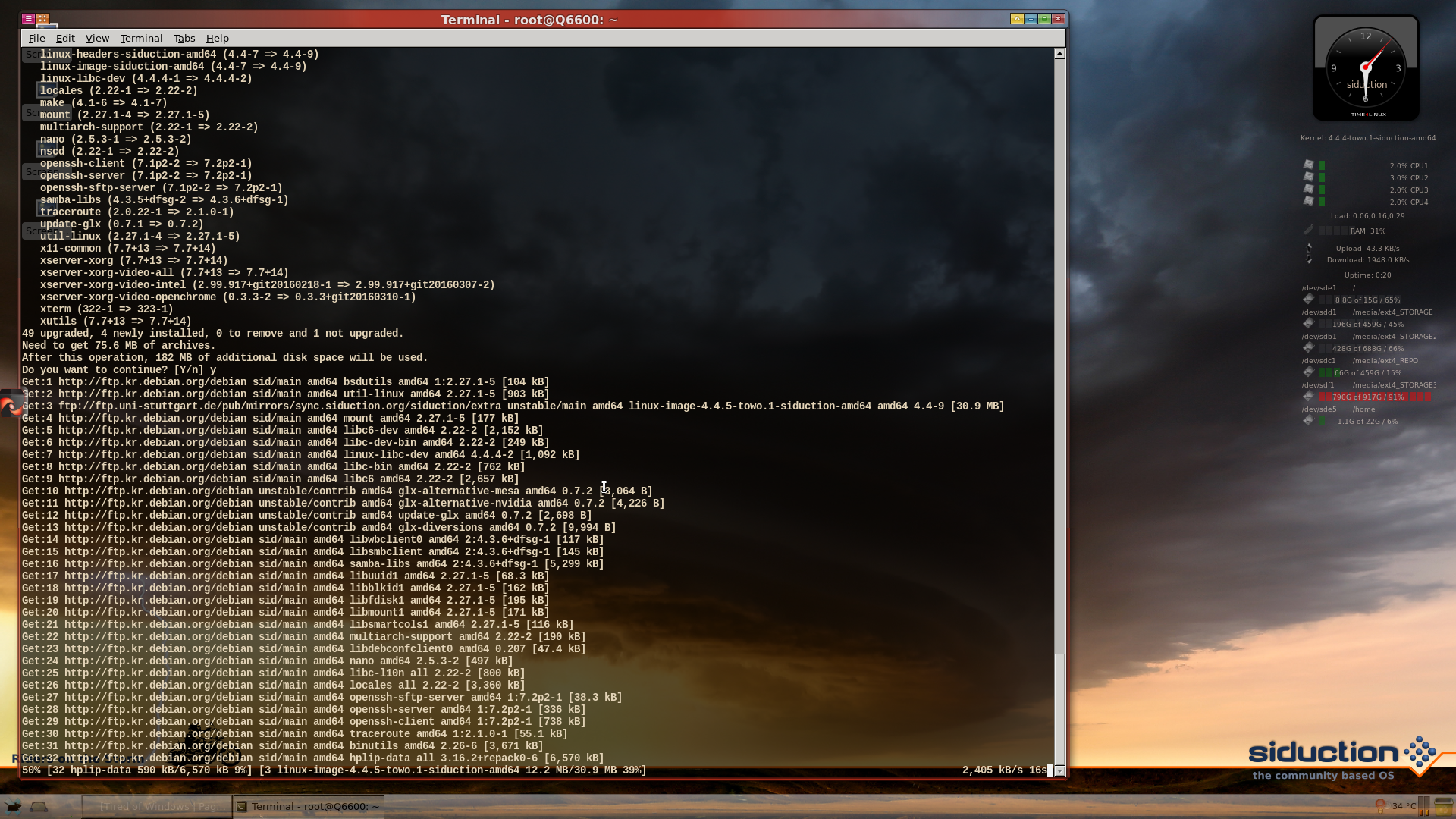Click the thermometer icon in system tray
This screenshot has width=1456, height=819.
[x=1380, y=805]
